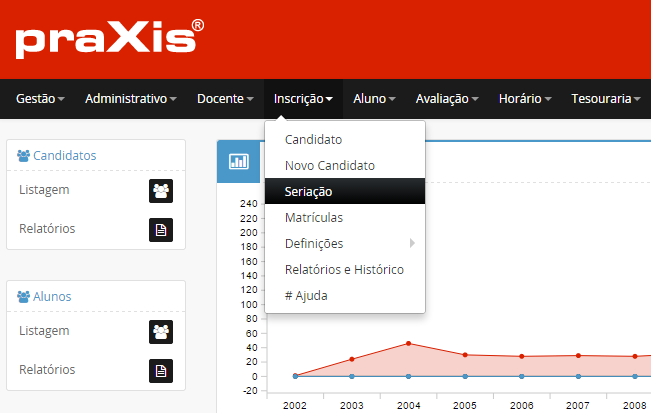Viewport: 651px width, 413px height.
Task: Open Relatórios e Histórico menu item
Action: pos(343,269)
